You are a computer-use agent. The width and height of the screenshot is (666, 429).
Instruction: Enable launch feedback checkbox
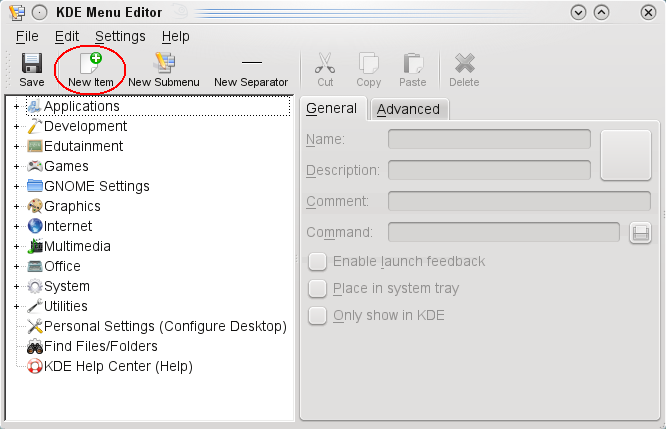(317, 261)
